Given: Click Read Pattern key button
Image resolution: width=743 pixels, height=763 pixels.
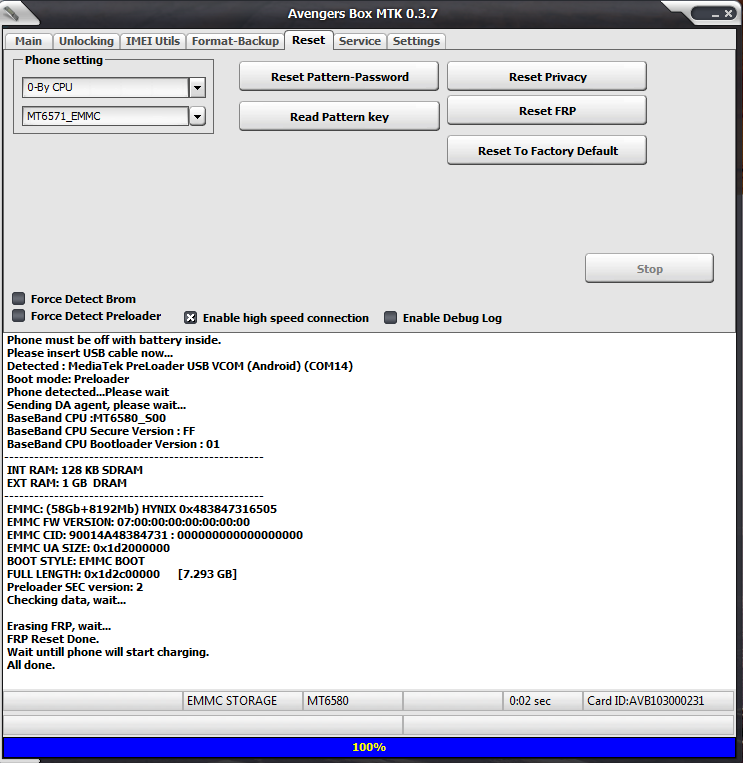Looking at the screenshot, I should click(x=339, y=116).
